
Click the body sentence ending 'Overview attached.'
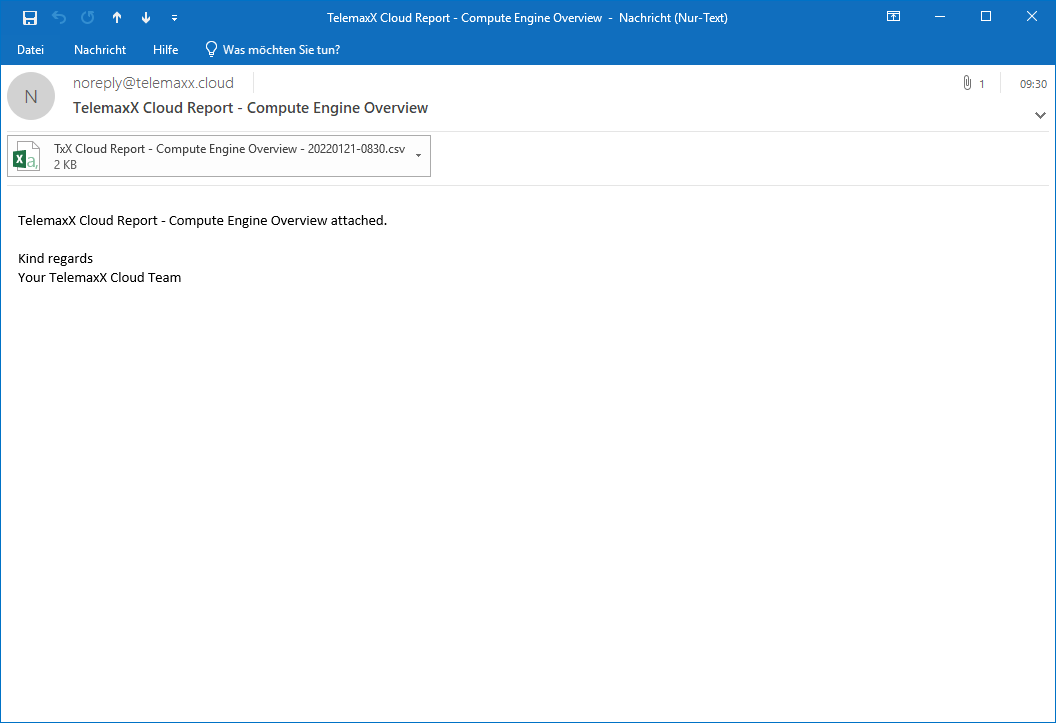(203, 221)
